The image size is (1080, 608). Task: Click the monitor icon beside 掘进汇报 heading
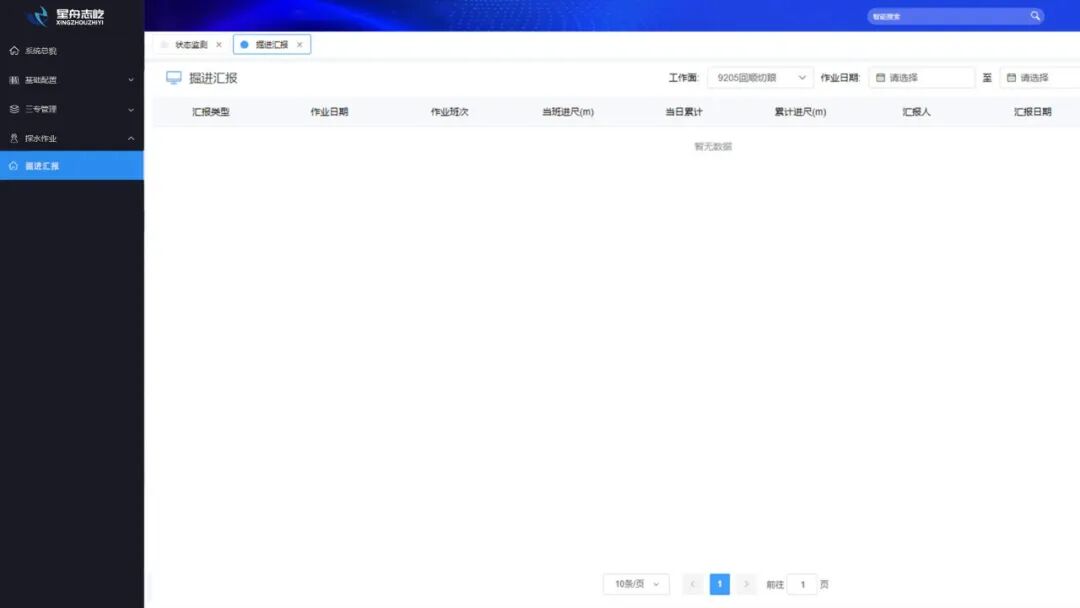point(172,78)
